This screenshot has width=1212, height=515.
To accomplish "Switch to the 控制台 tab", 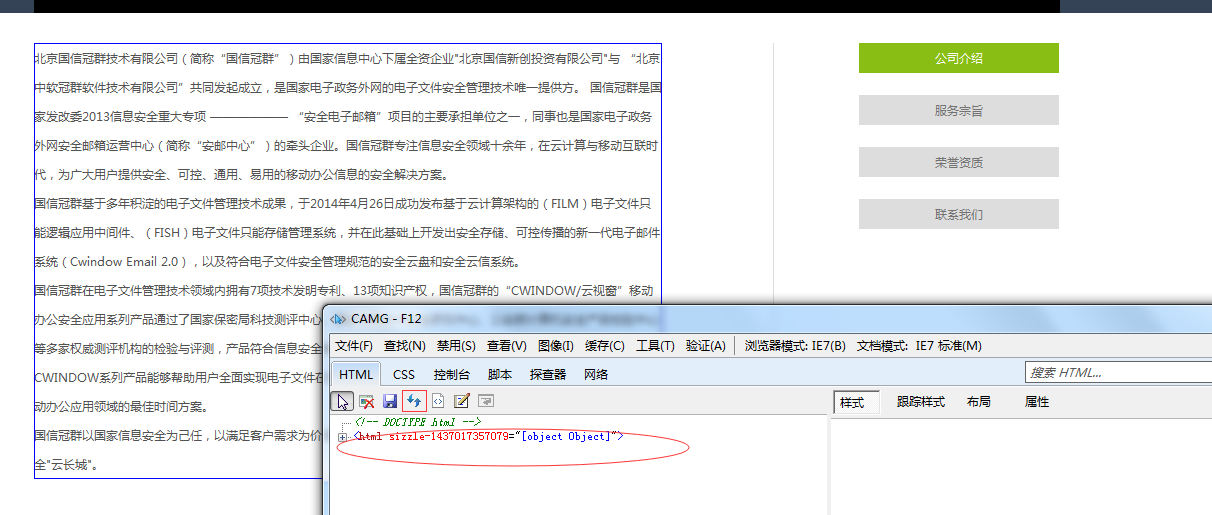I will pyautogui.click(x=452, y=374).
